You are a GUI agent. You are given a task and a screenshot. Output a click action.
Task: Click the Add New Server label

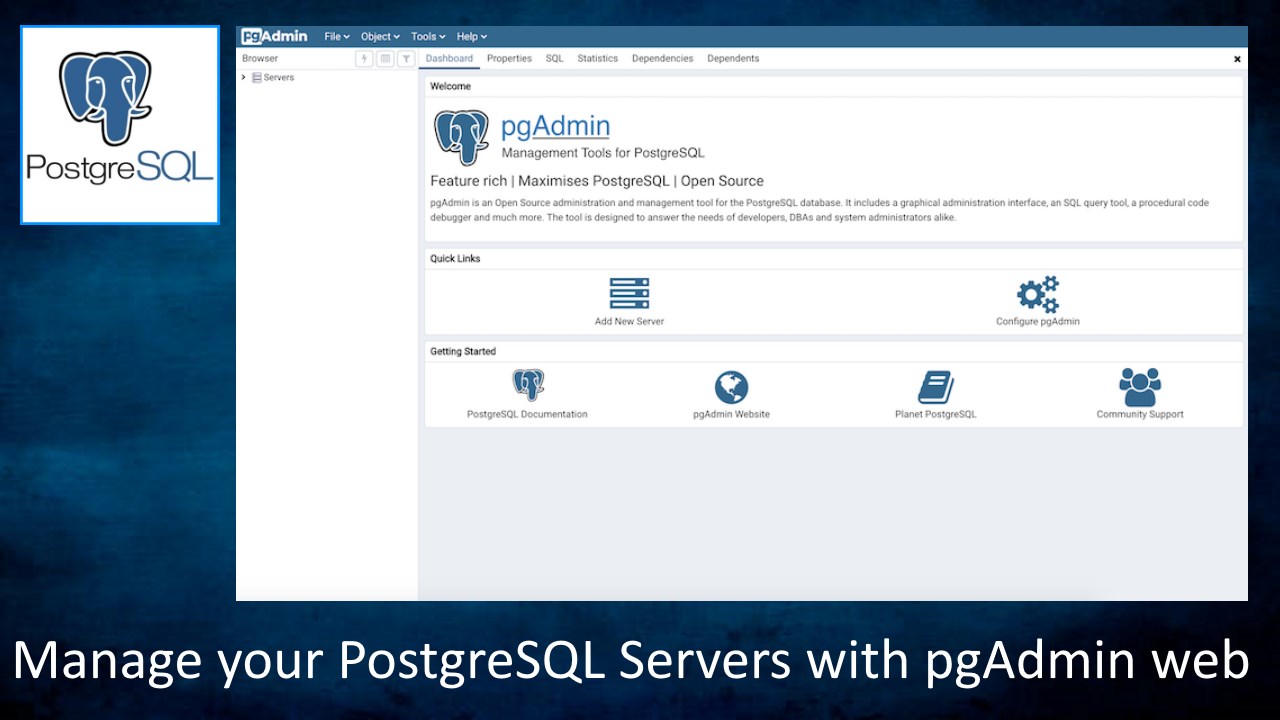pos(629,322)
